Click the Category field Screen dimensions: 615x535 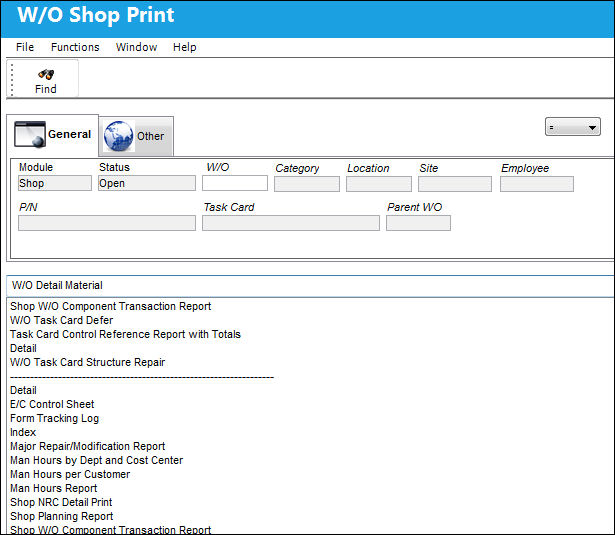point(307,184)
